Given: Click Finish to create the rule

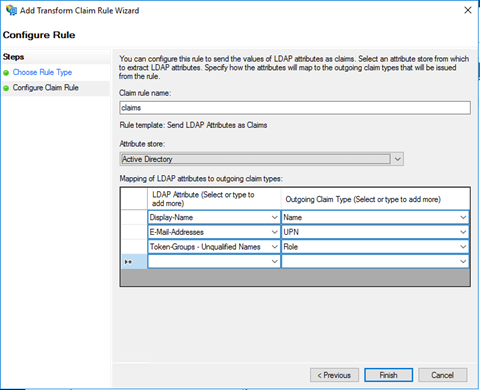Looking at the screenshot, I should point(388,375).
